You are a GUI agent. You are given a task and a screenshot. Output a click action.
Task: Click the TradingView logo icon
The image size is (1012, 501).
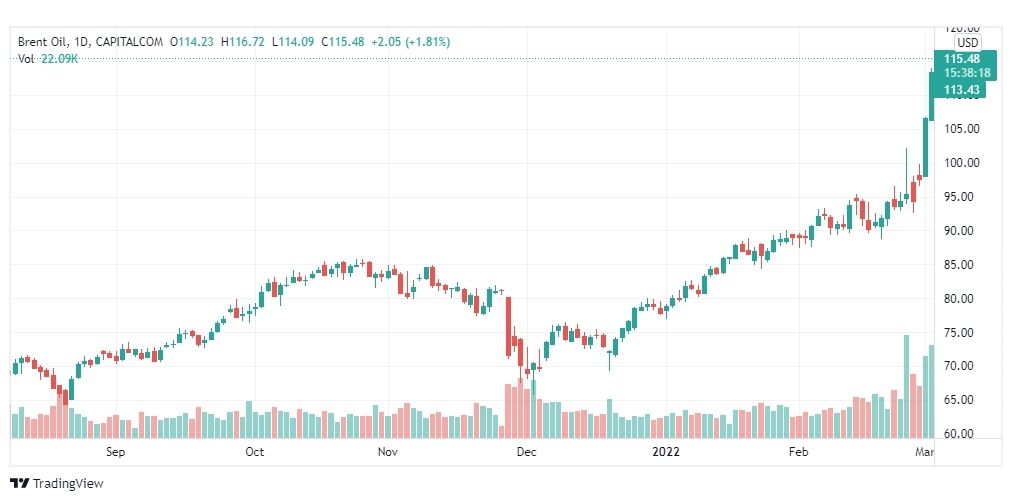(20, 483)
